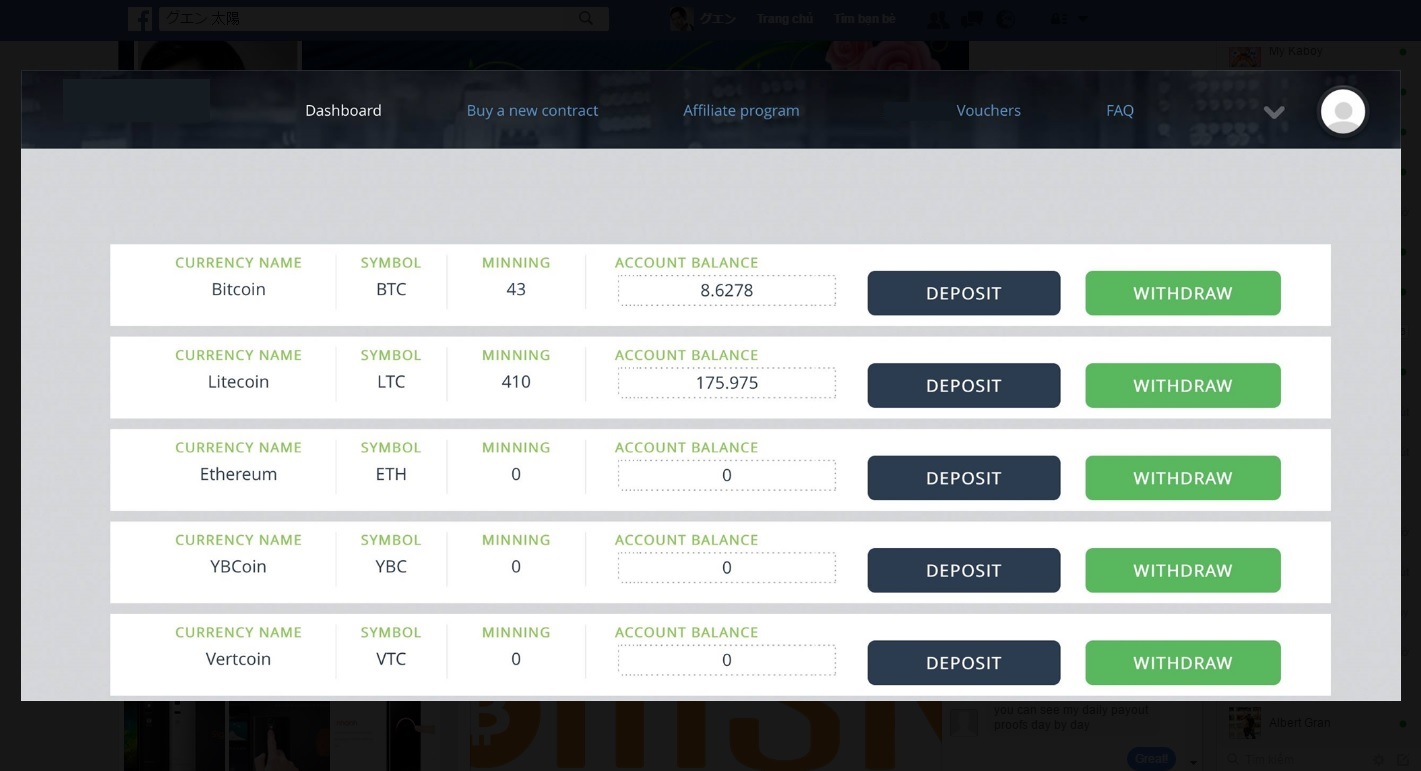This screenshot has height=771, width=1421.
Task: Select the YBCoin currency name
Action: click(x=238, y=566)
